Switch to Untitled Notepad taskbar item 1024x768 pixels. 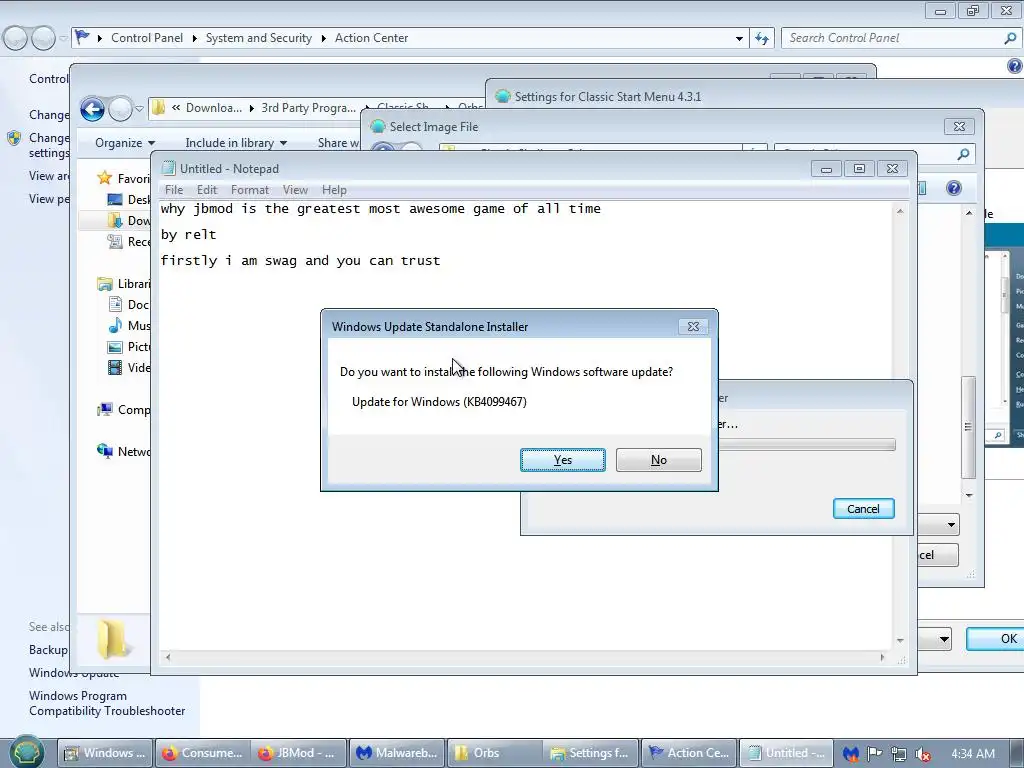coord(787,753)
